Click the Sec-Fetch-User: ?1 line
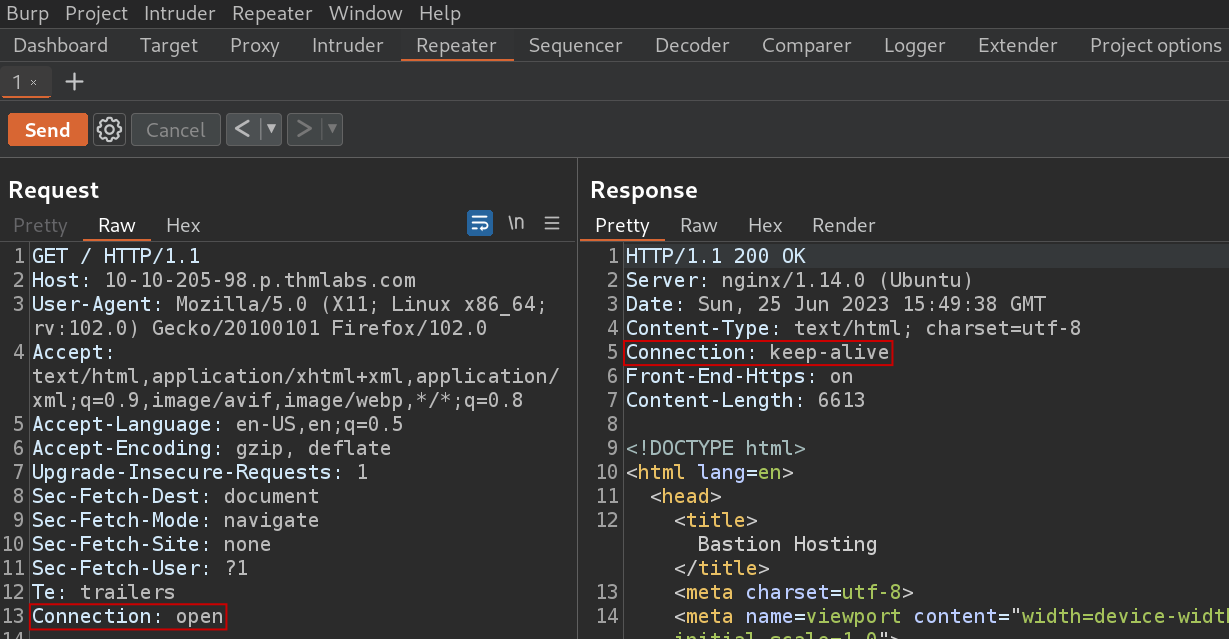The image size is (1229, 639). tap(140, 568)
